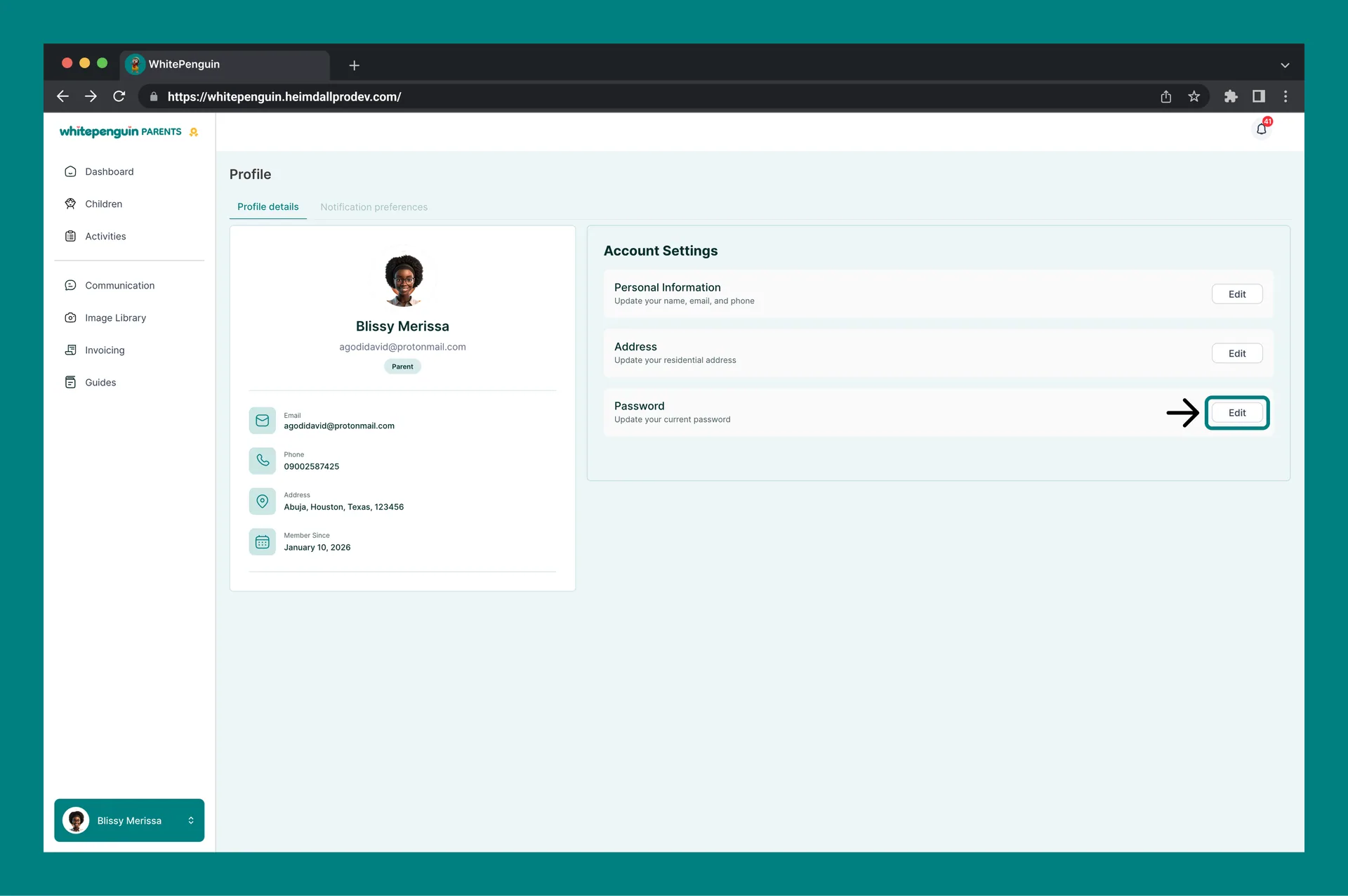Click the Children sidebar icon
Image resolution: width=1348 pixels, height=896 pixels.
(x=70, y=204)
